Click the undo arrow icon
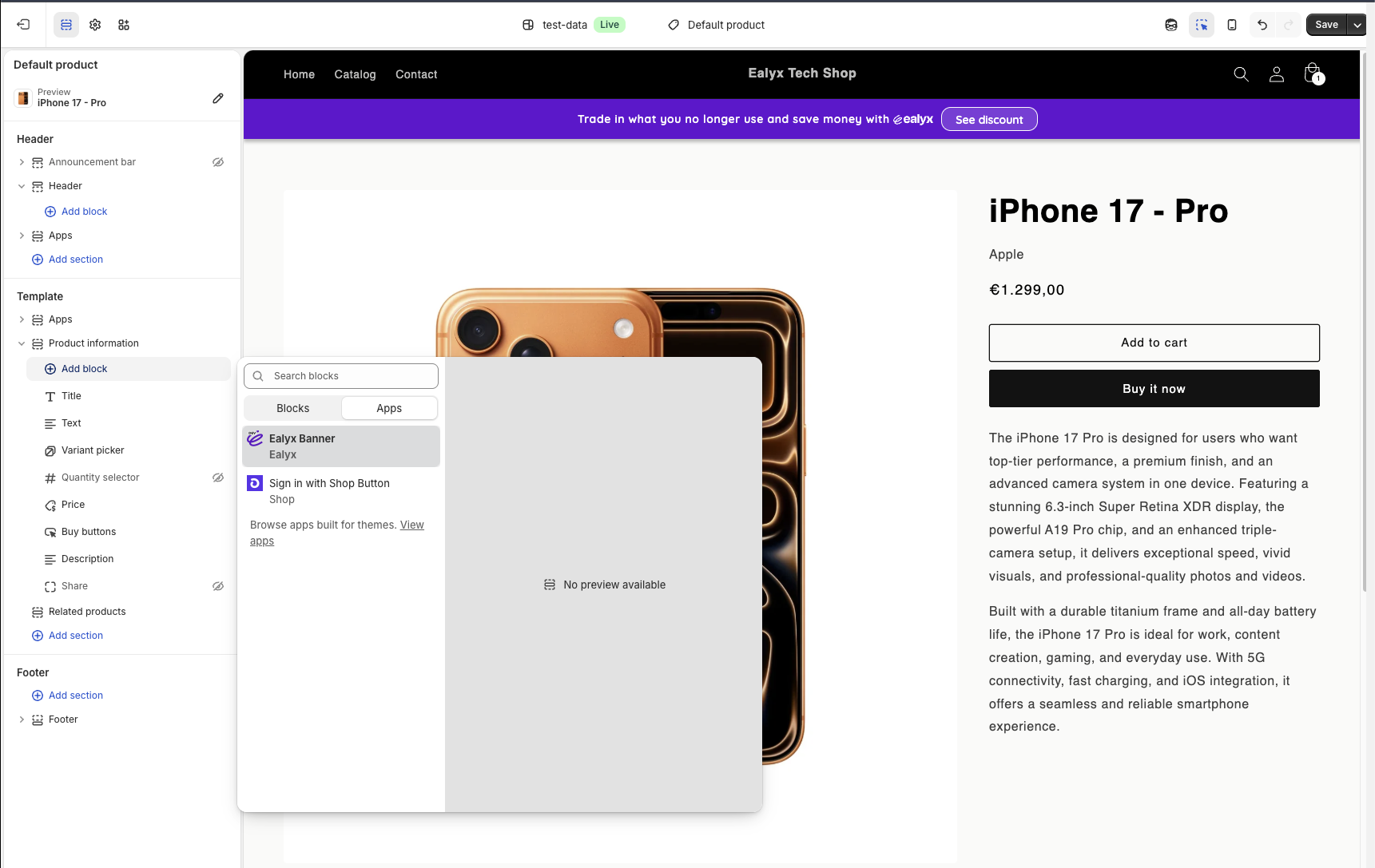The width and height of the screenshot is (1375, 868). click(x=1262, y=25)
